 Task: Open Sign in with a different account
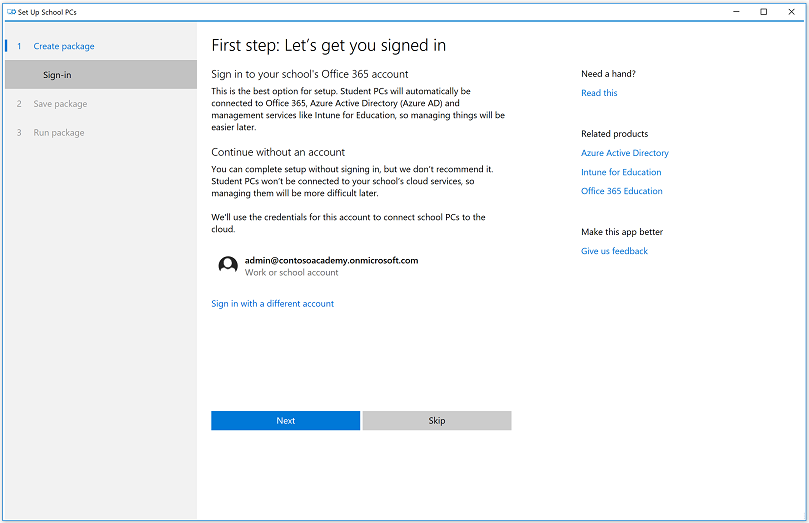click(x=272, y=304)
